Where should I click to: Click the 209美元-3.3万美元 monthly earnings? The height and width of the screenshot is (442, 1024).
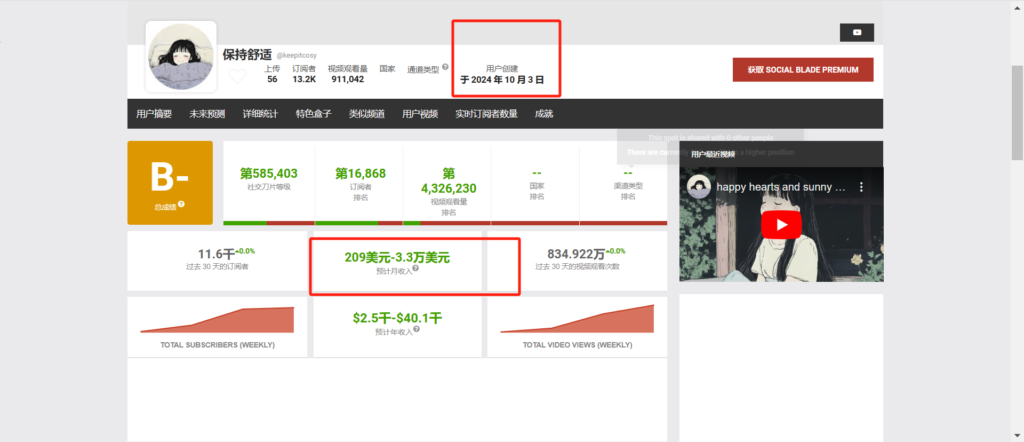(x=397, y=257)
